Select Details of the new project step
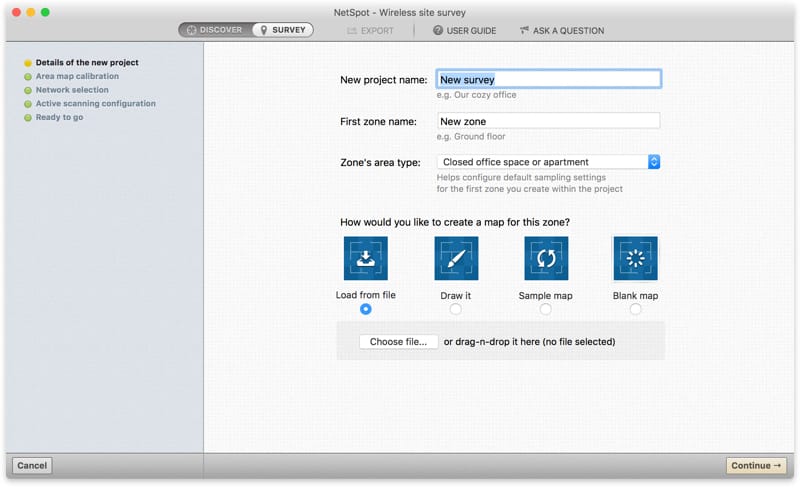The height and width of the screenshot is (488, 800). (87, 62)
